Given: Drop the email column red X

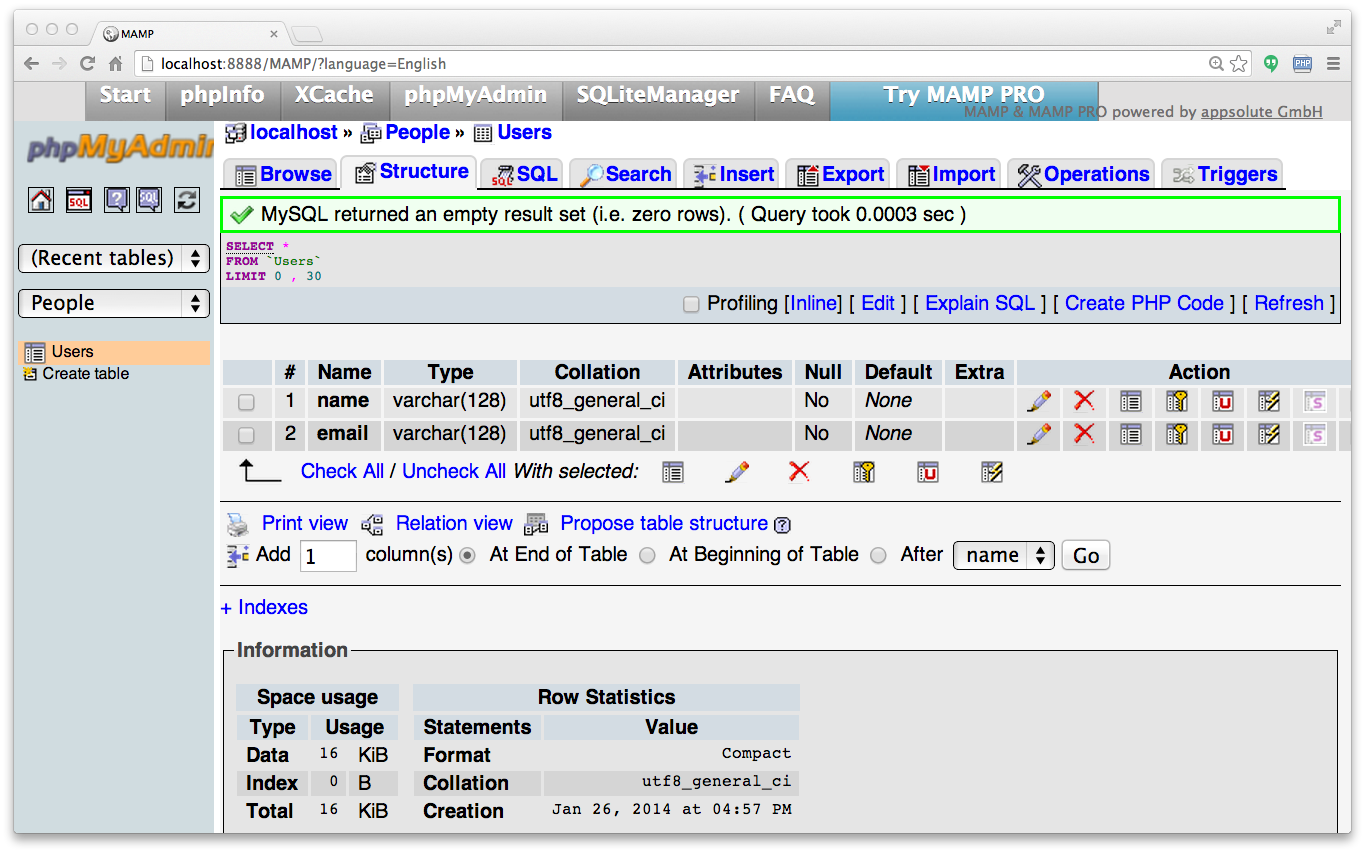Looking at the screenshot, I should pyautogui.click(x=1084, y=434).
